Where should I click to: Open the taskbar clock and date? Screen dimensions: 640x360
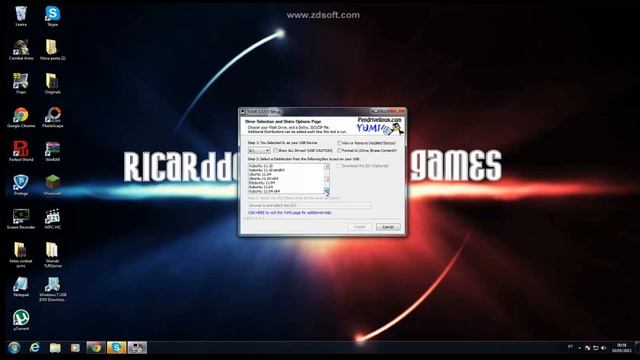[621, 348]
